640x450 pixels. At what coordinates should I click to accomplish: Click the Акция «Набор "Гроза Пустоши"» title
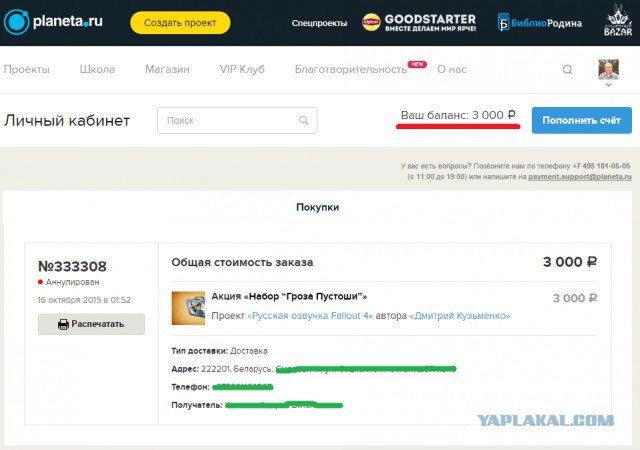(289, 296)
